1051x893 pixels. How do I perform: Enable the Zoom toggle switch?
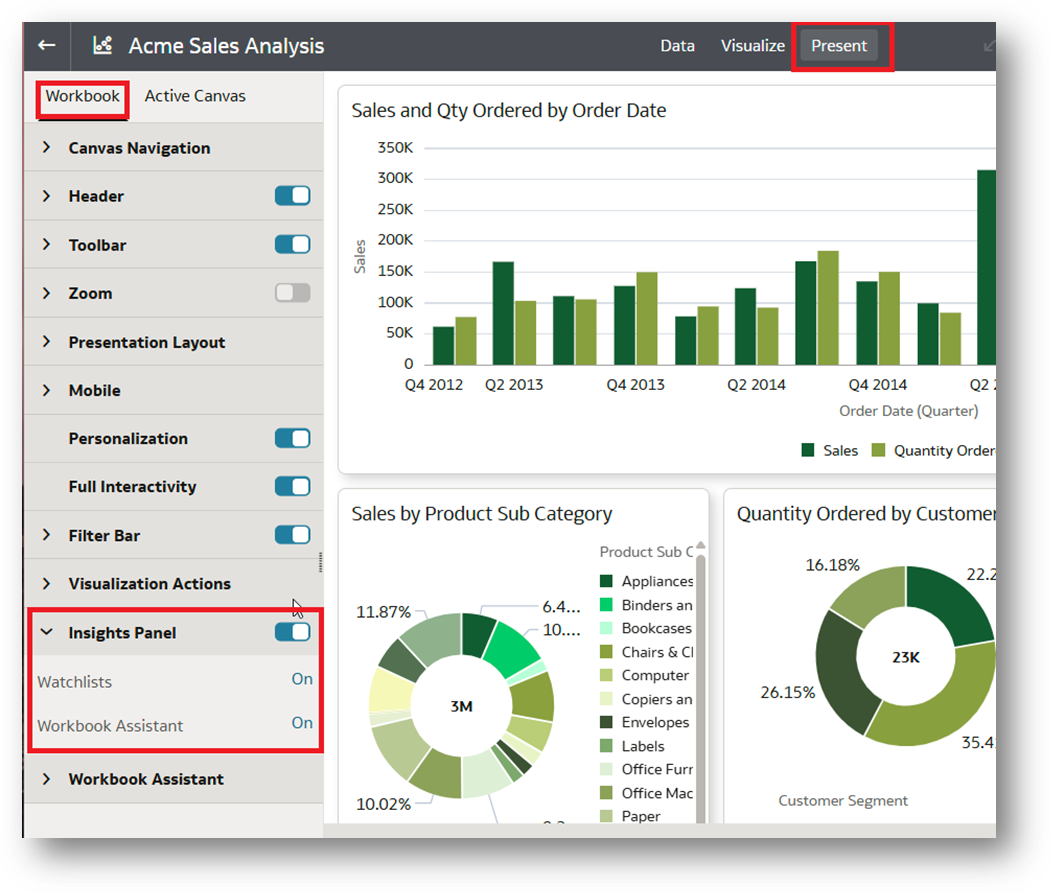point(292,293)
